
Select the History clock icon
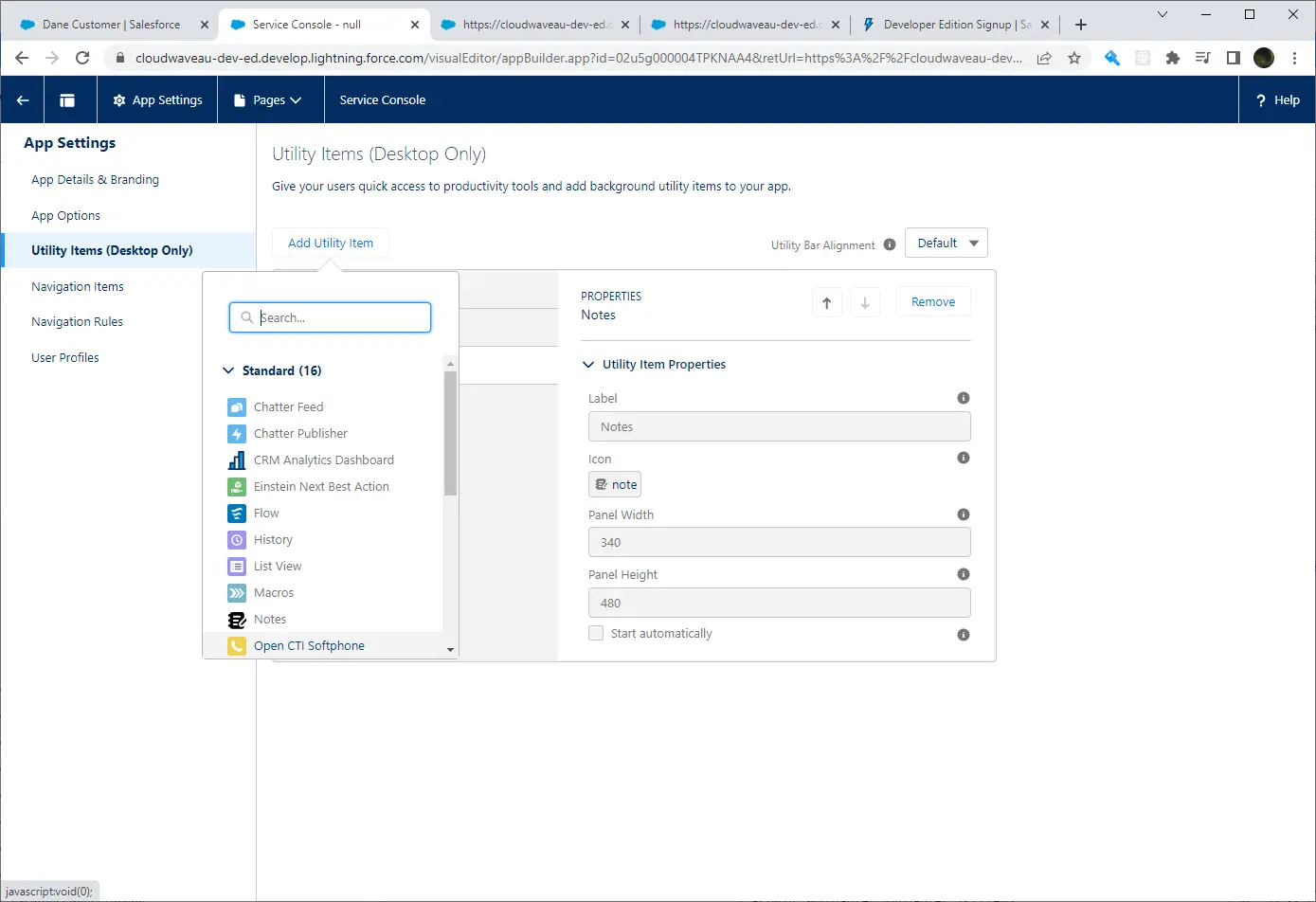click(237, 540)
